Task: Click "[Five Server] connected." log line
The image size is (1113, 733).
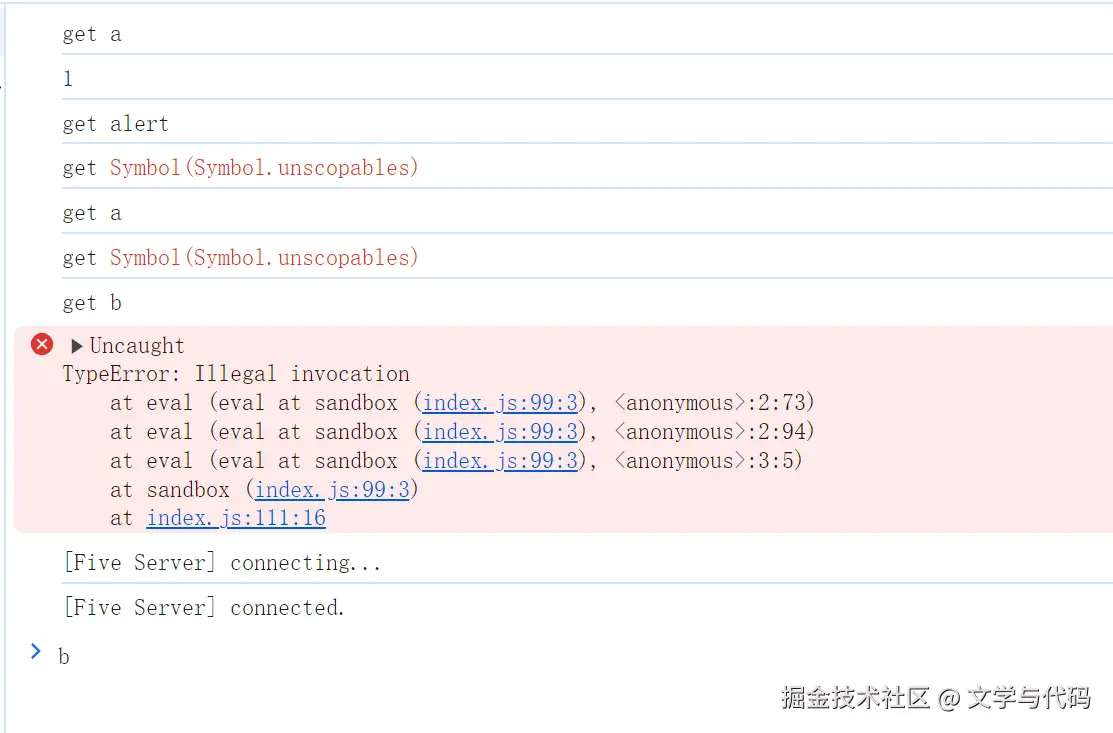Action: pyautogui.click(x=204, y=608)
